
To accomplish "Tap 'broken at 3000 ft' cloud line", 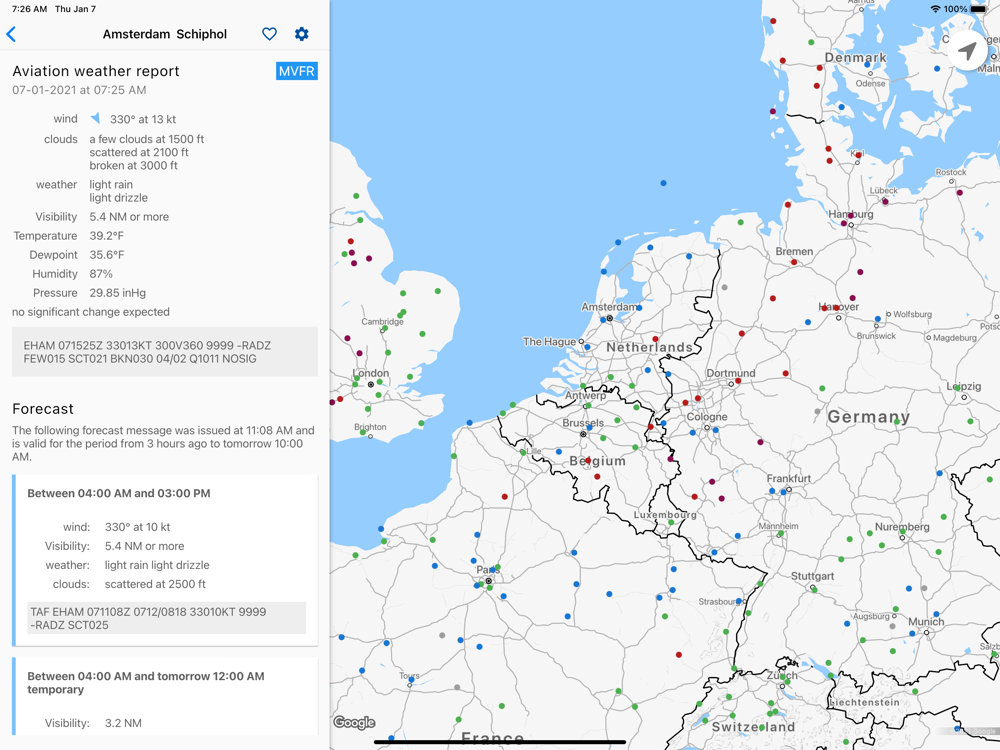I will (x=133, y=165).
